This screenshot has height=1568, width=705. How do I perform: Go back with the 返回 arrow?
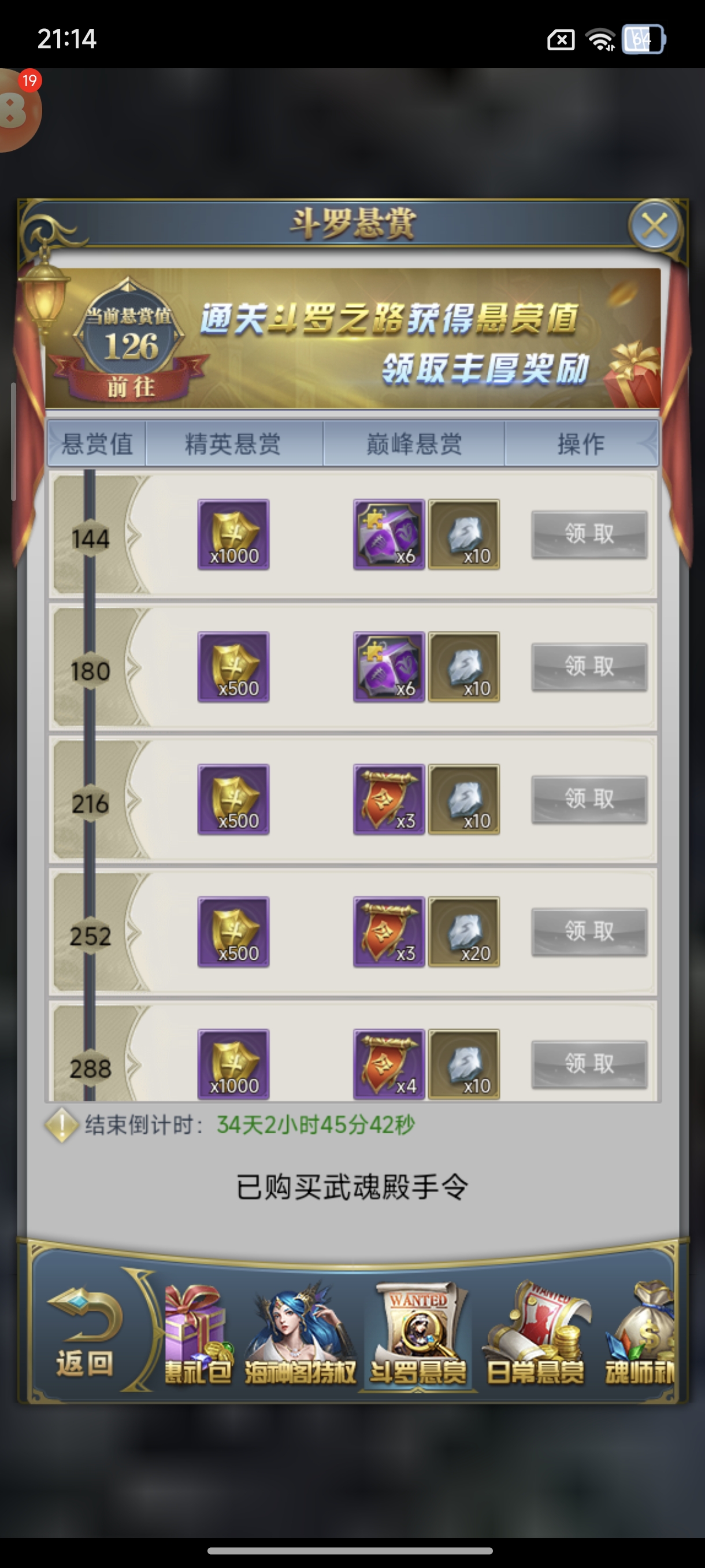(85, 1333)
